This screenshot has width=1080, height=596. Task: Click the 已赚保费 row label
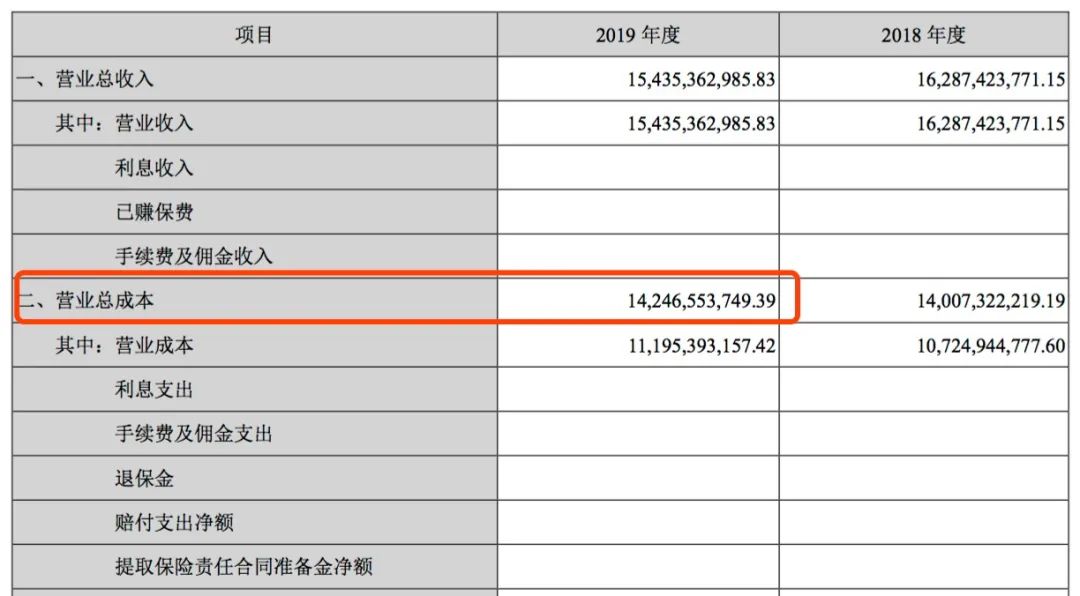[x=154, y=212]
